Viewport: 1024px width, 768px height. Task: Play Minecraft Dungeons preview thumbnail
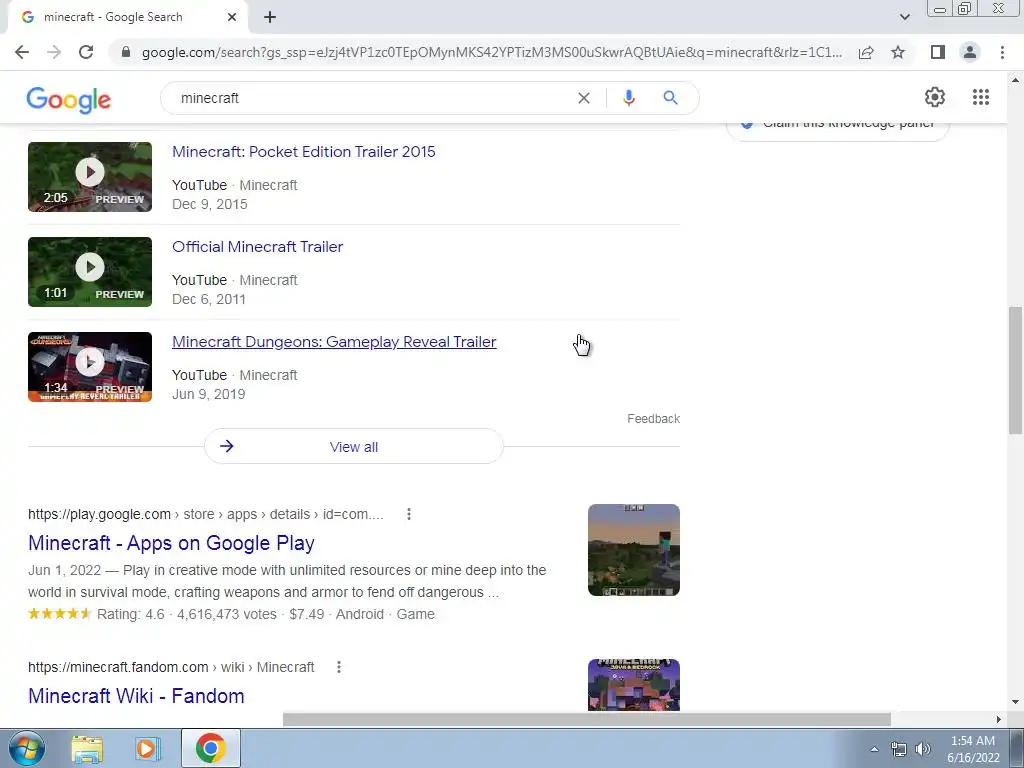[90, 367]
